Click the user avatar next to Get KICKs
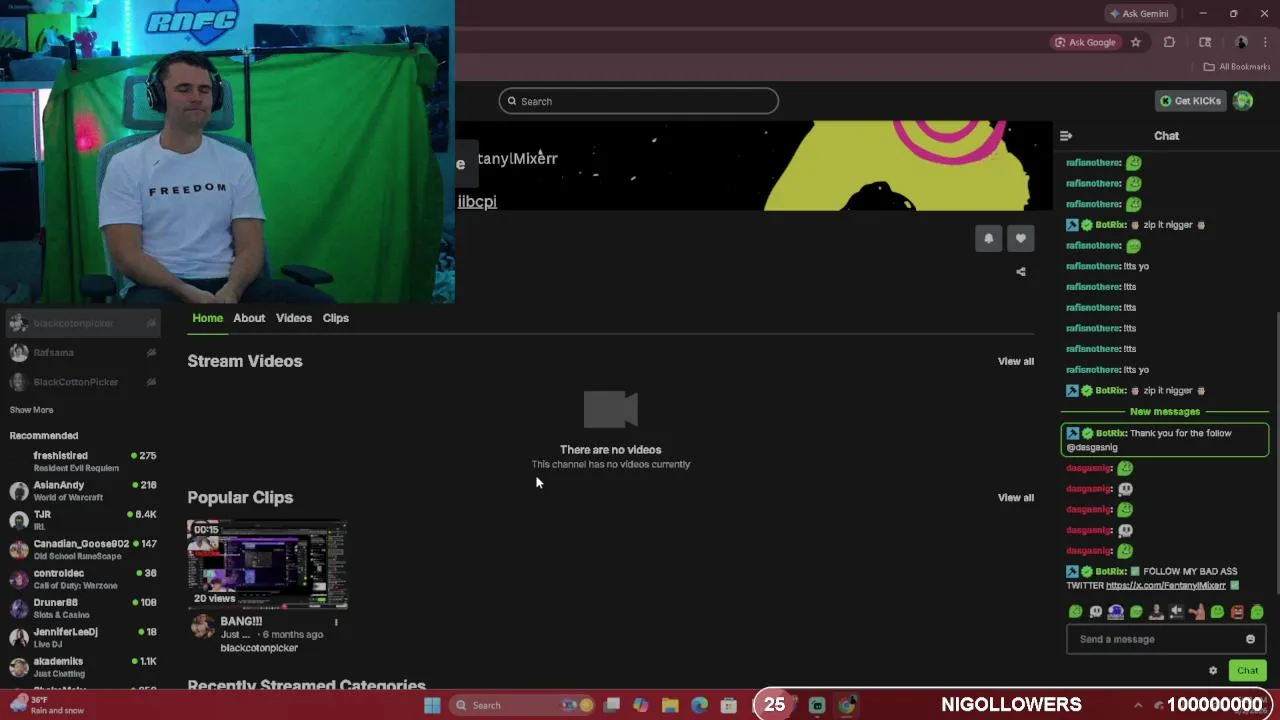Viewport: 1280px width, 720px height. coord(1242,101)
